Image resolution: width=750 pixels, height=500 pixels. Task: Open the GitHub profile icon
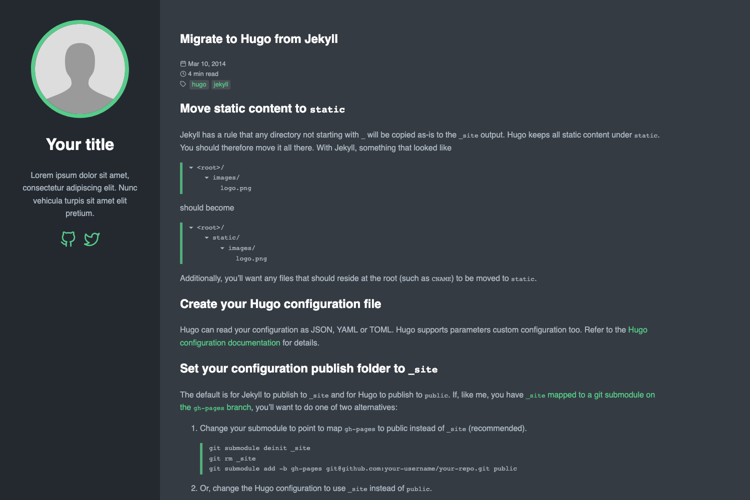pyautogui.click(x=68, y=239)
